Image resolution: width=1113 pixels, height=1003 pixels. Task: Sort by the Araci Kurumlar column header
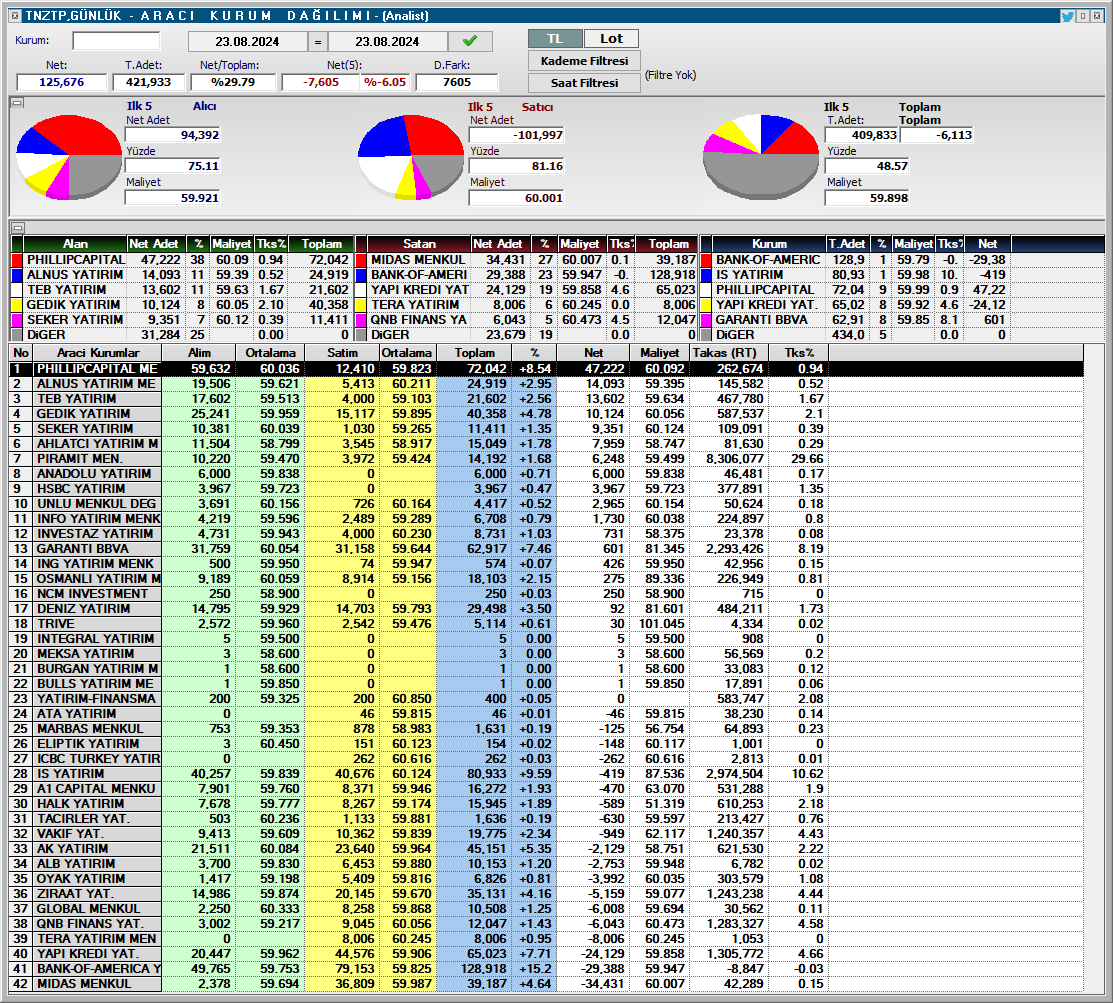pos(97,353)
